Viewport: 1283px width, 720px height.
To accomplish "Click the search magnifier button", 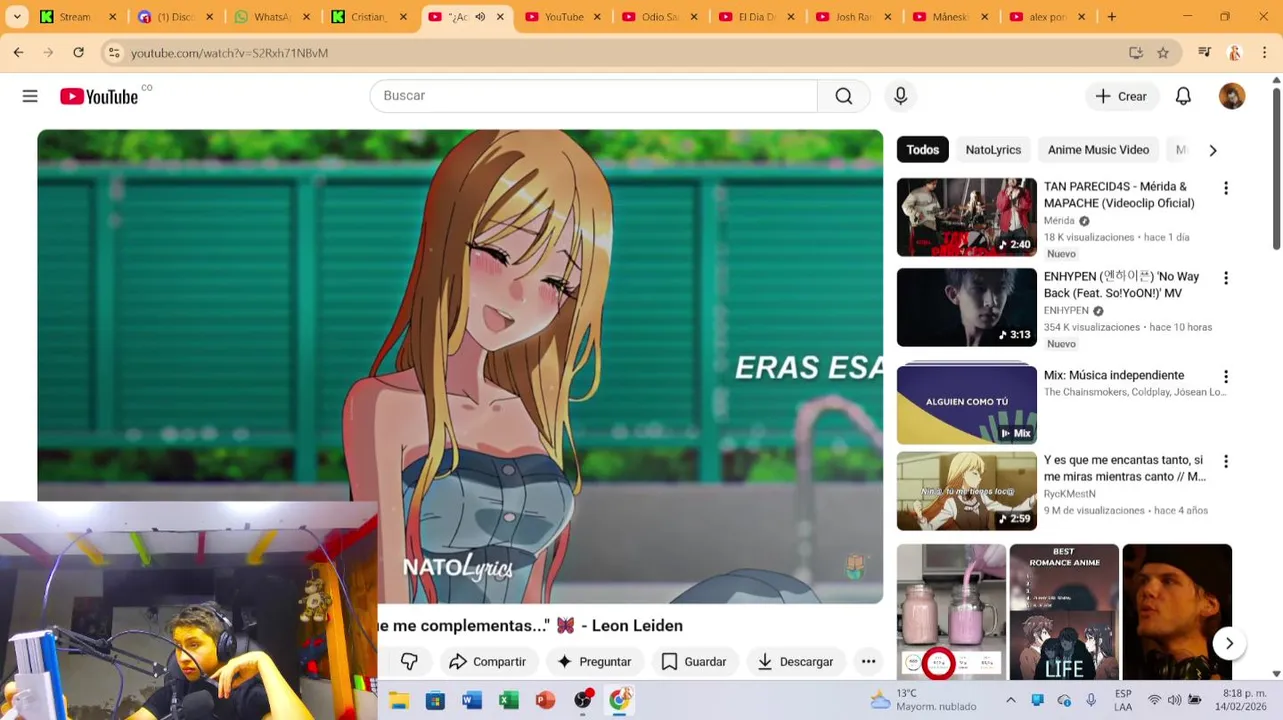I will 844,96.
